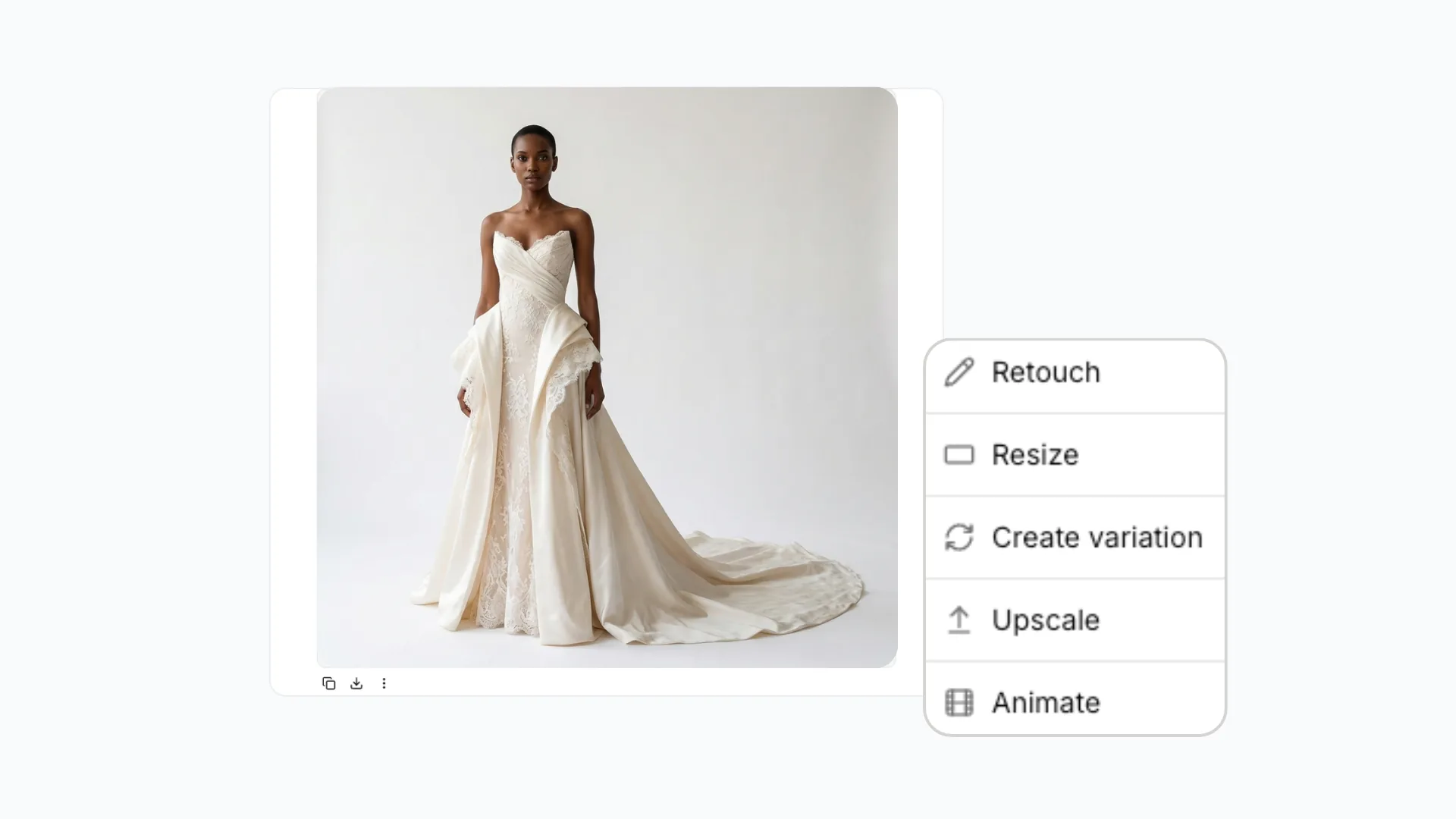Click the copy image icon
Screen dimensions: 1456x819
[328, 683]
